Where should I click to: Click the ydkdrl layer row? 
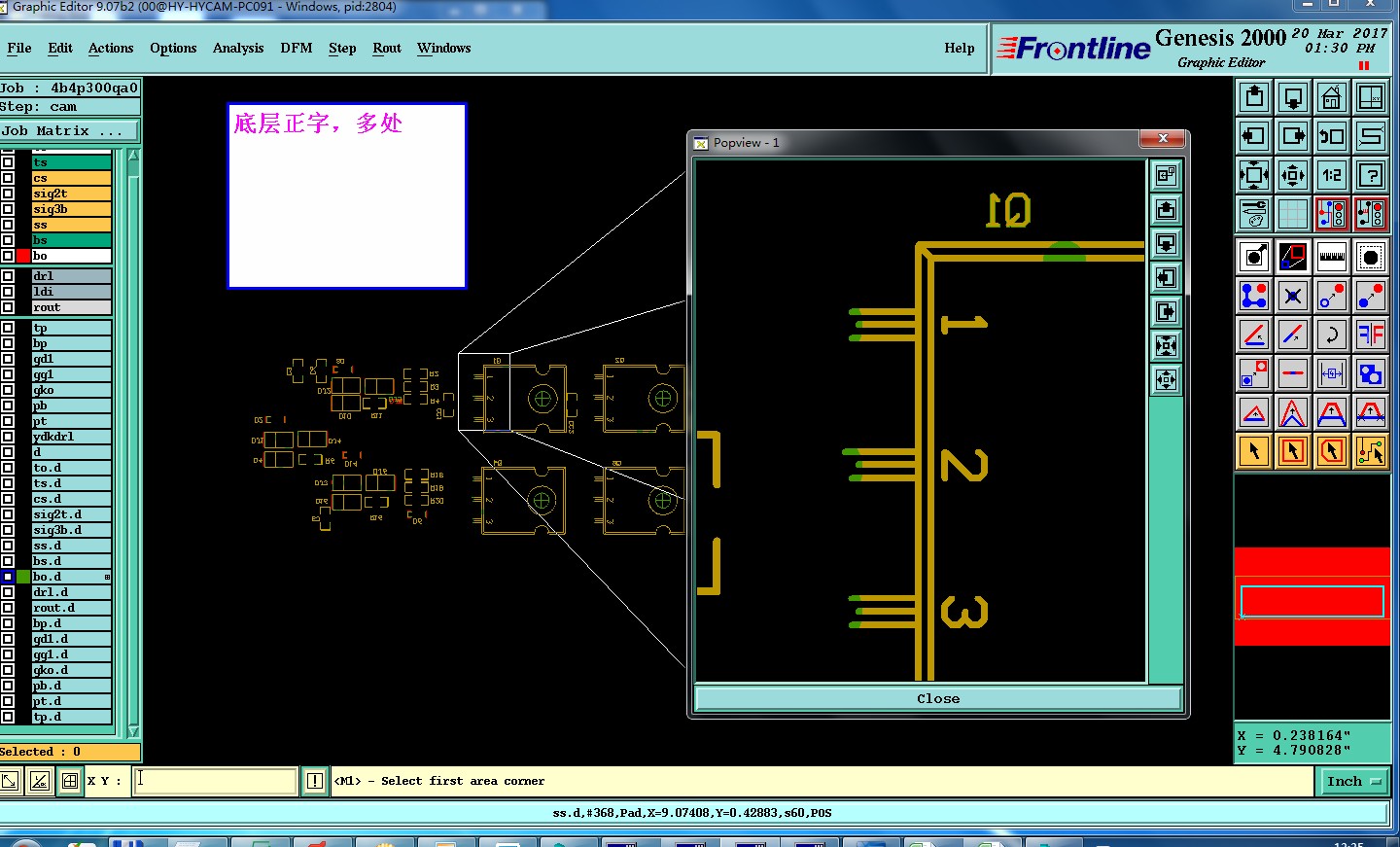(x=71, y=437)
